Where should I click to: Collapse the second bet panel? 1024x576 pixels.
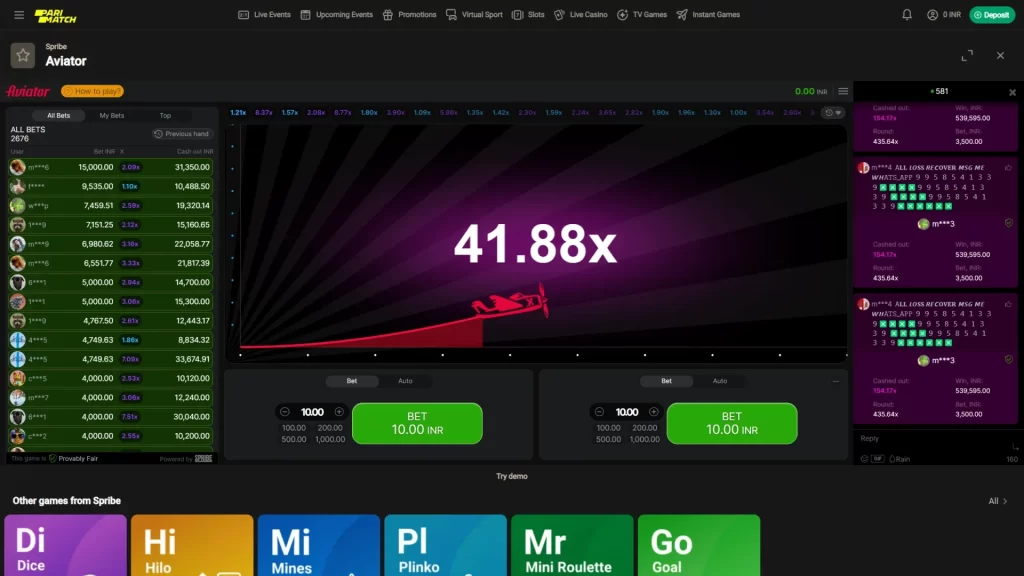coord(836,381)
